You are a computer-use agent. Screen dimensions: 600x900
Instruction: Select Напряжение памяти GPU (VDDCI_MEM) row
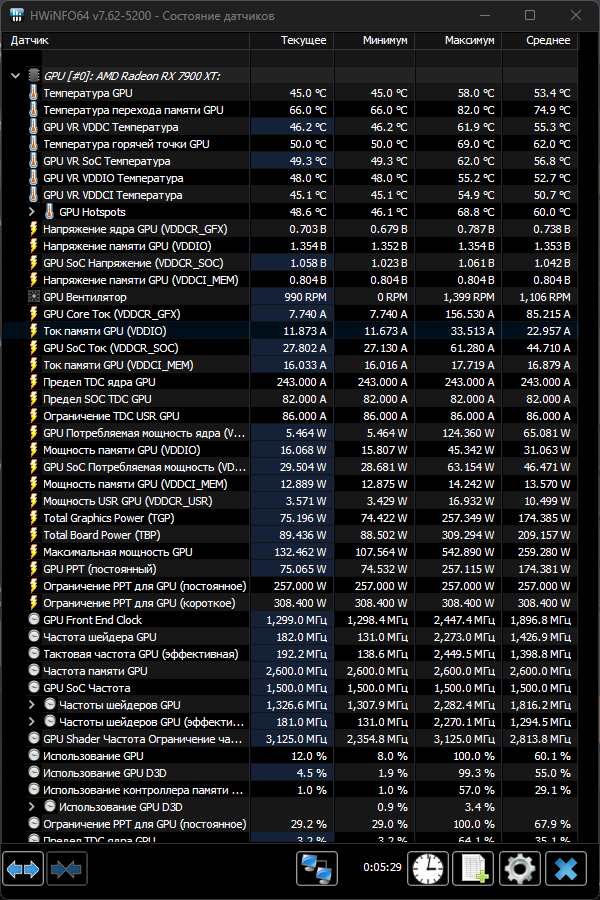click(290, 280)
